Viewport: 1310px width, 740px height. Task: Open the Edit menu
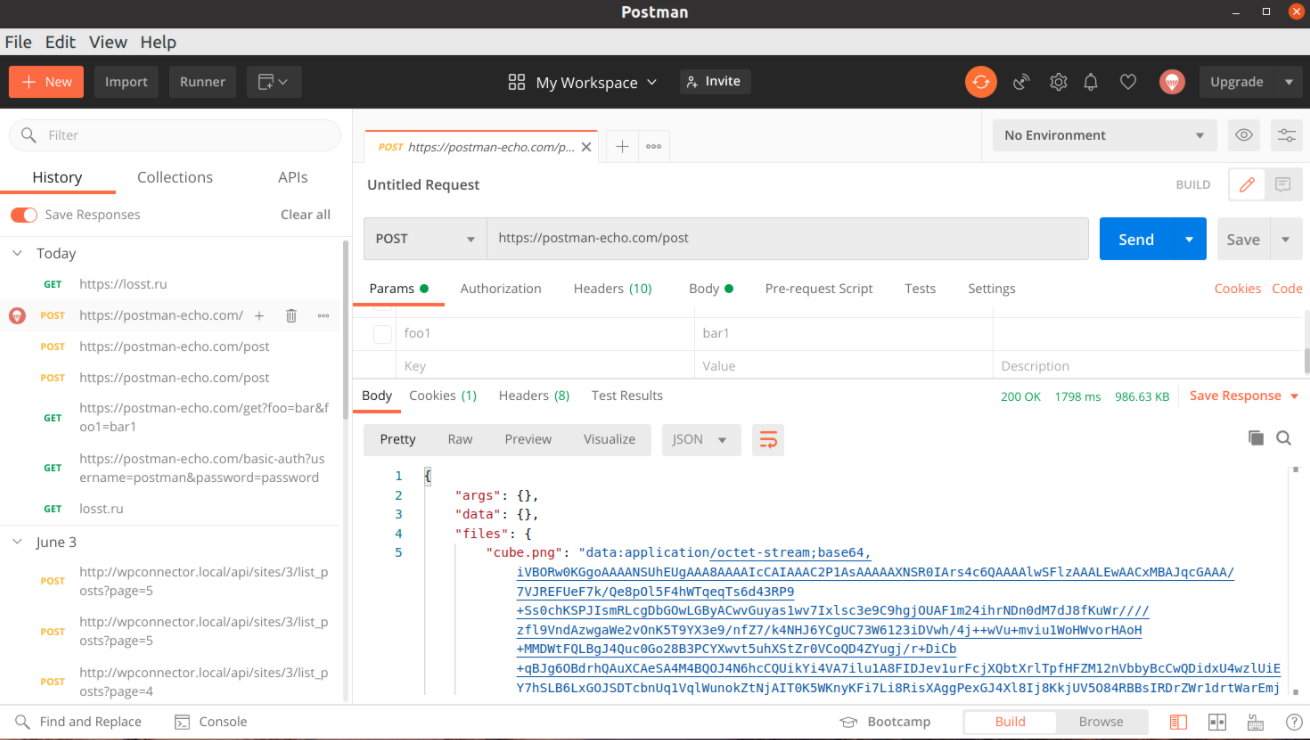(x=60, y=42)
